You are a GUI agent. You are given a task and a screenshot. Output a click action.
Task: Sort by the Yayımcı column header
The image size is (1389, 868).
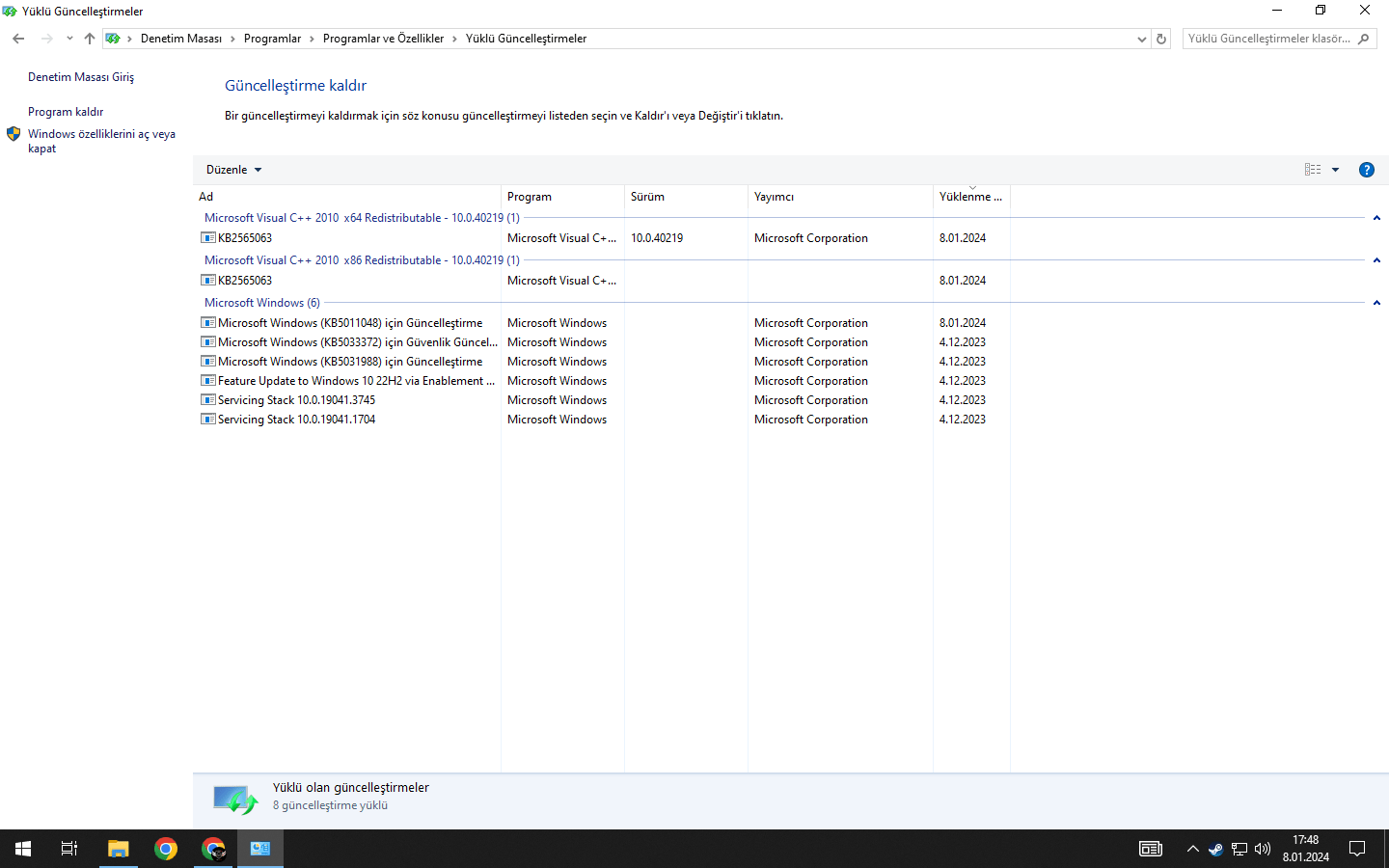click(840, 197)
